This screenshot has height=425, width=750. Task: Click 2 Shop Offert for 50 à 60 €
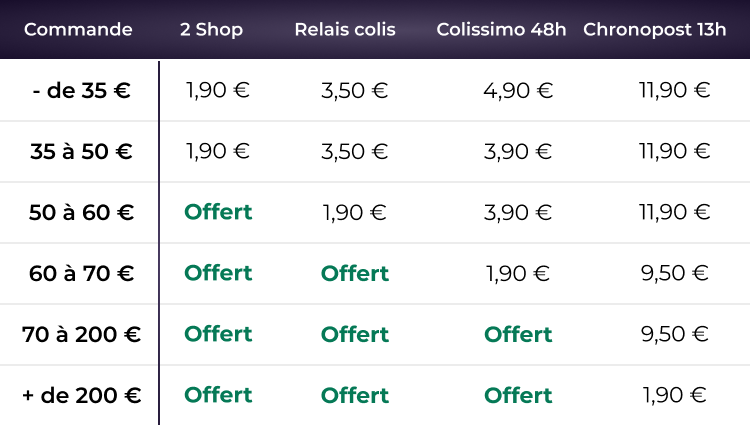[218, 212]
